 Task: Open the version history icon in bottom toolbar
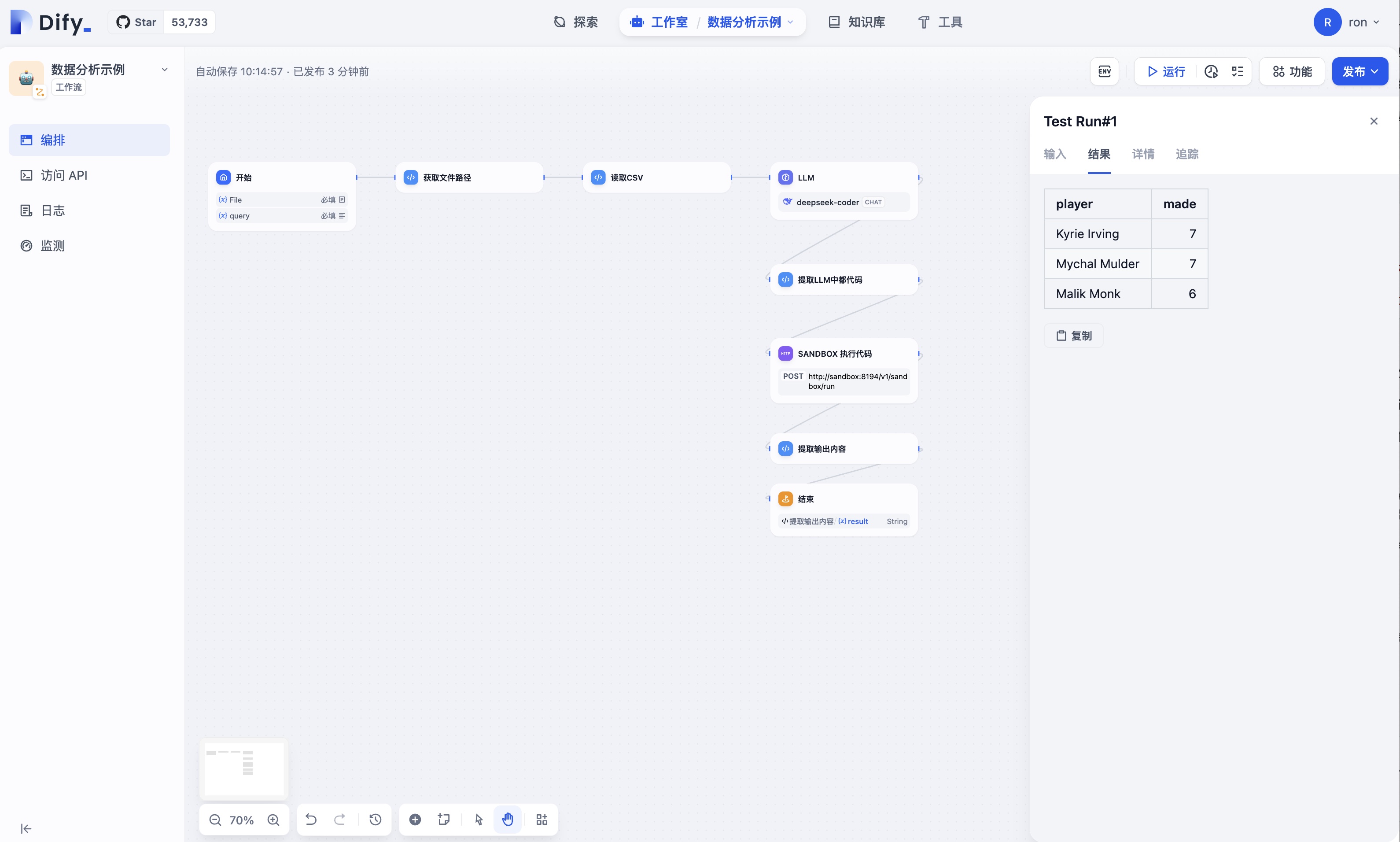375,819
